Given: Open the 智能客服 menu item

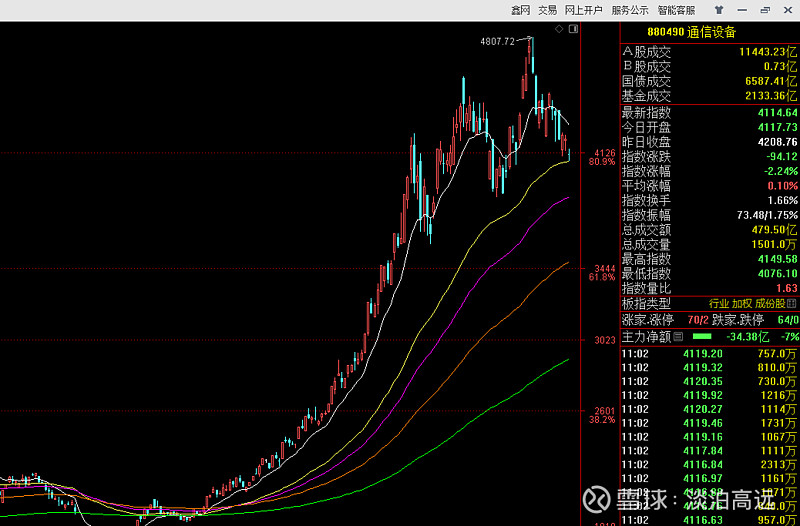Looking at the screenshot, I should click(x=676, y=10).
